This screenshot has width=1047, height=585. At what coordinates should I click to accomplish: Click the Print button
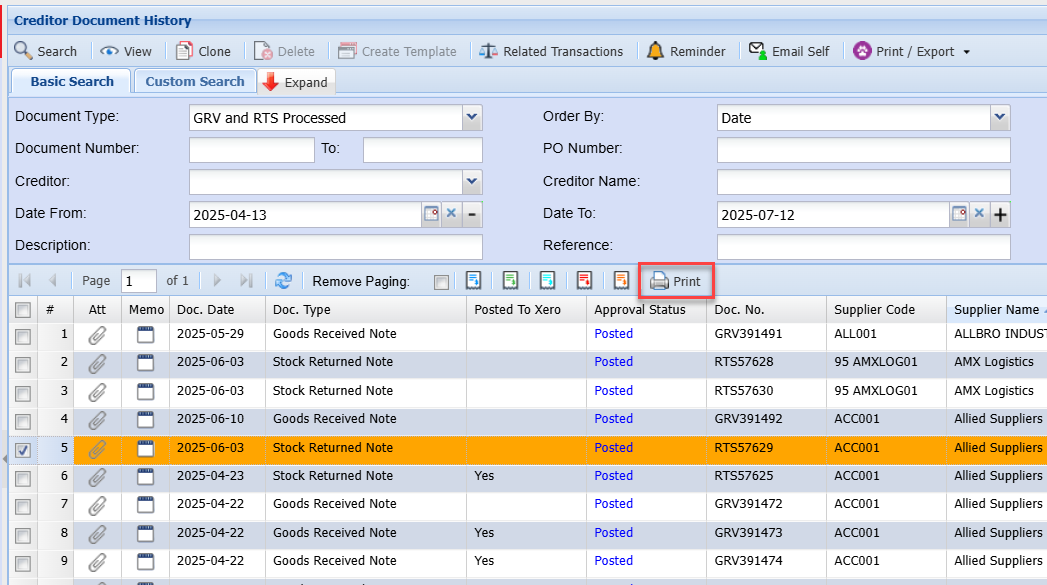(675, 282)
